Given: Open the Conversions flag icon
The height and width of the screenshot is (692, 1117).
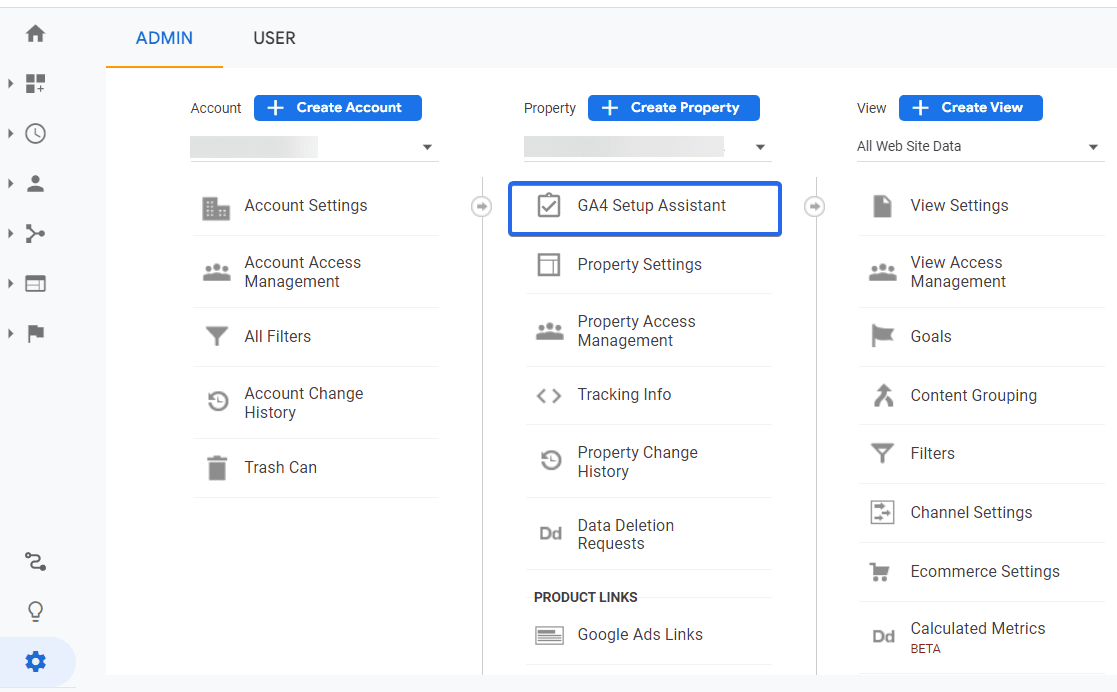Looking at the screenshot, I should (x=35, y=333).
